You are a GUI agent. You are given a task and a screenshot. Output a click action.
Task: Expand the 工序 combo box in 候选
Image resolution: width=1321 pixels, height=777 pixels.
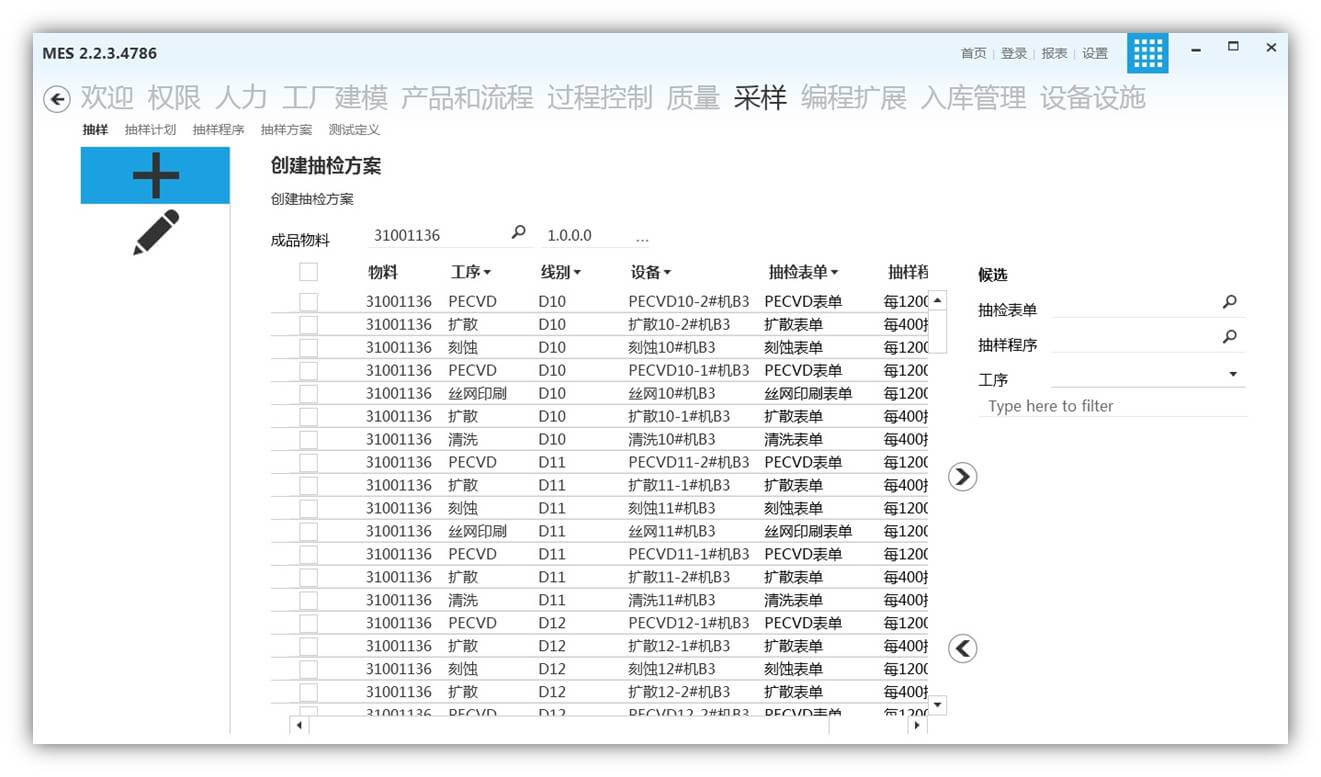(x=1233, y=374)
